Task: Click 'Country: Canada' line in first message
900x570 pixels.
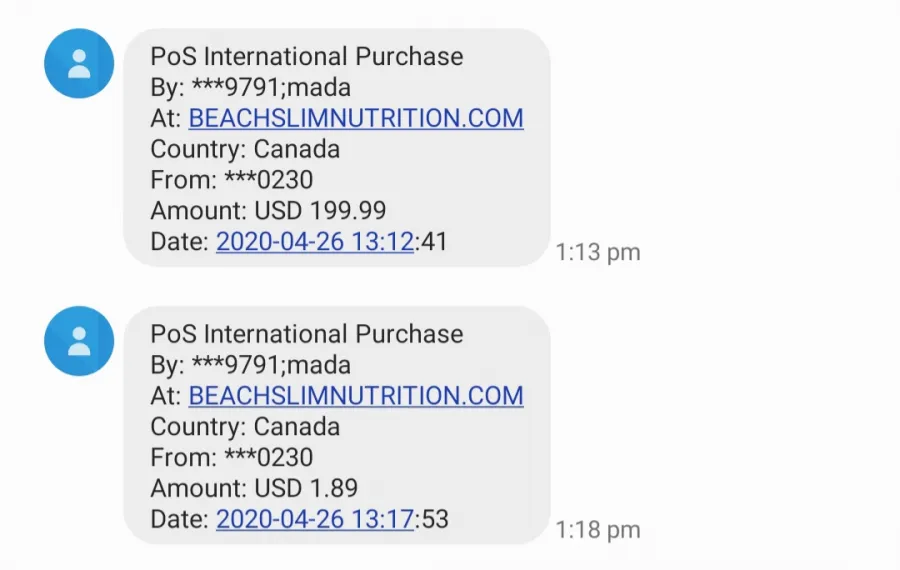Action: point(245,149)
